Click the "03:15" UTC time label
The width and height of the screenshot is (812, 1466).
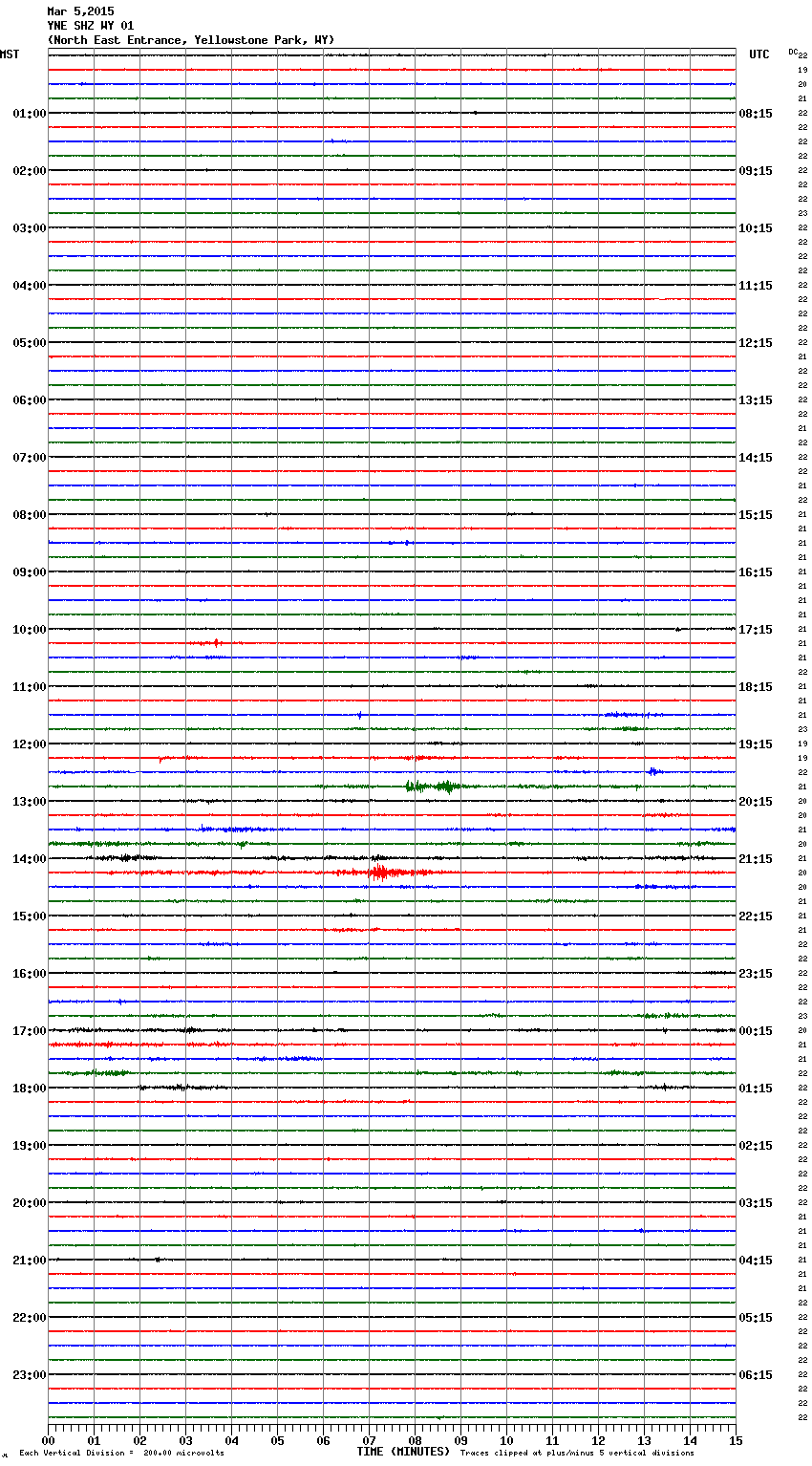pyautogui.click(x=756, y=1203)
